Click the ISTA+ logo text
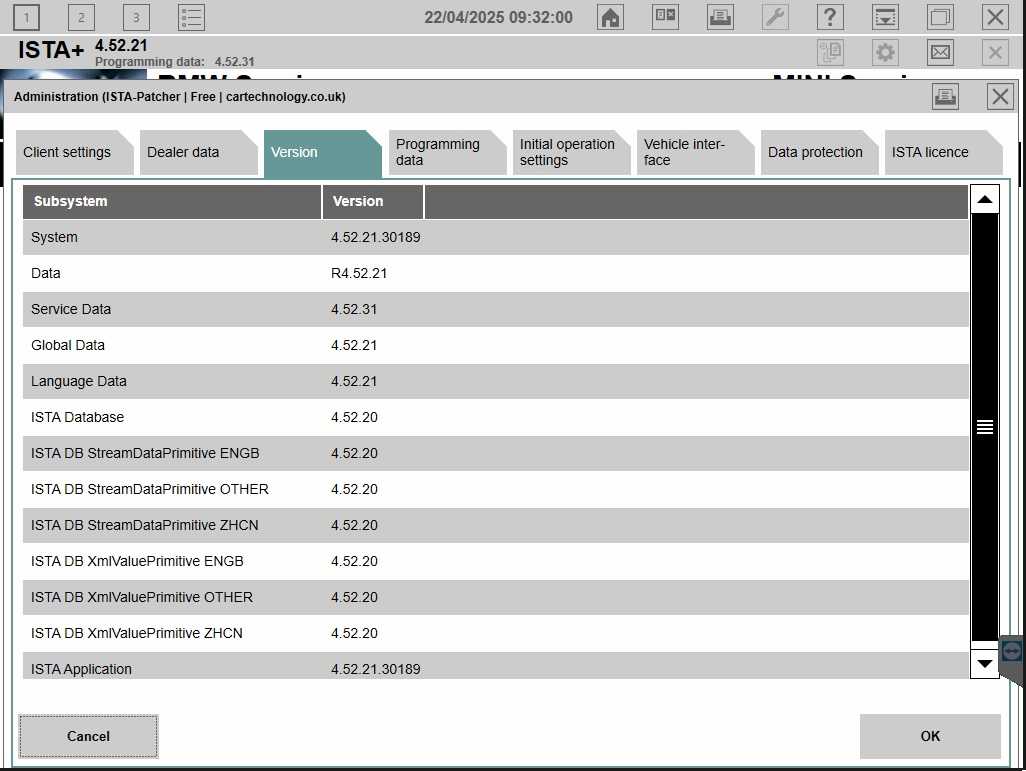This screenshot has height=771, width=1026. [x=51, y=50]
